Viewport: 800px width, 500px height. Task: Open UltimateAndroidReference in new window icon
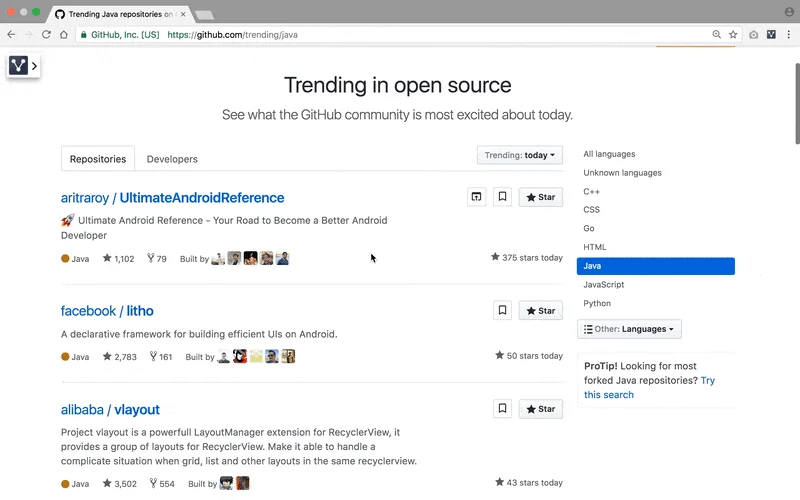[477, 197]
